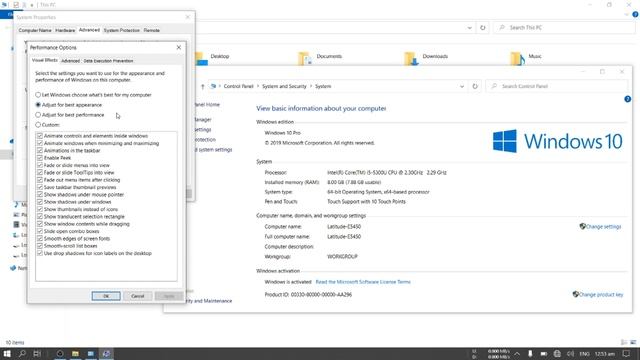640x360 pixels.
Task: Open the Advanced tab in Performance Options
Action: click(70, 61)
